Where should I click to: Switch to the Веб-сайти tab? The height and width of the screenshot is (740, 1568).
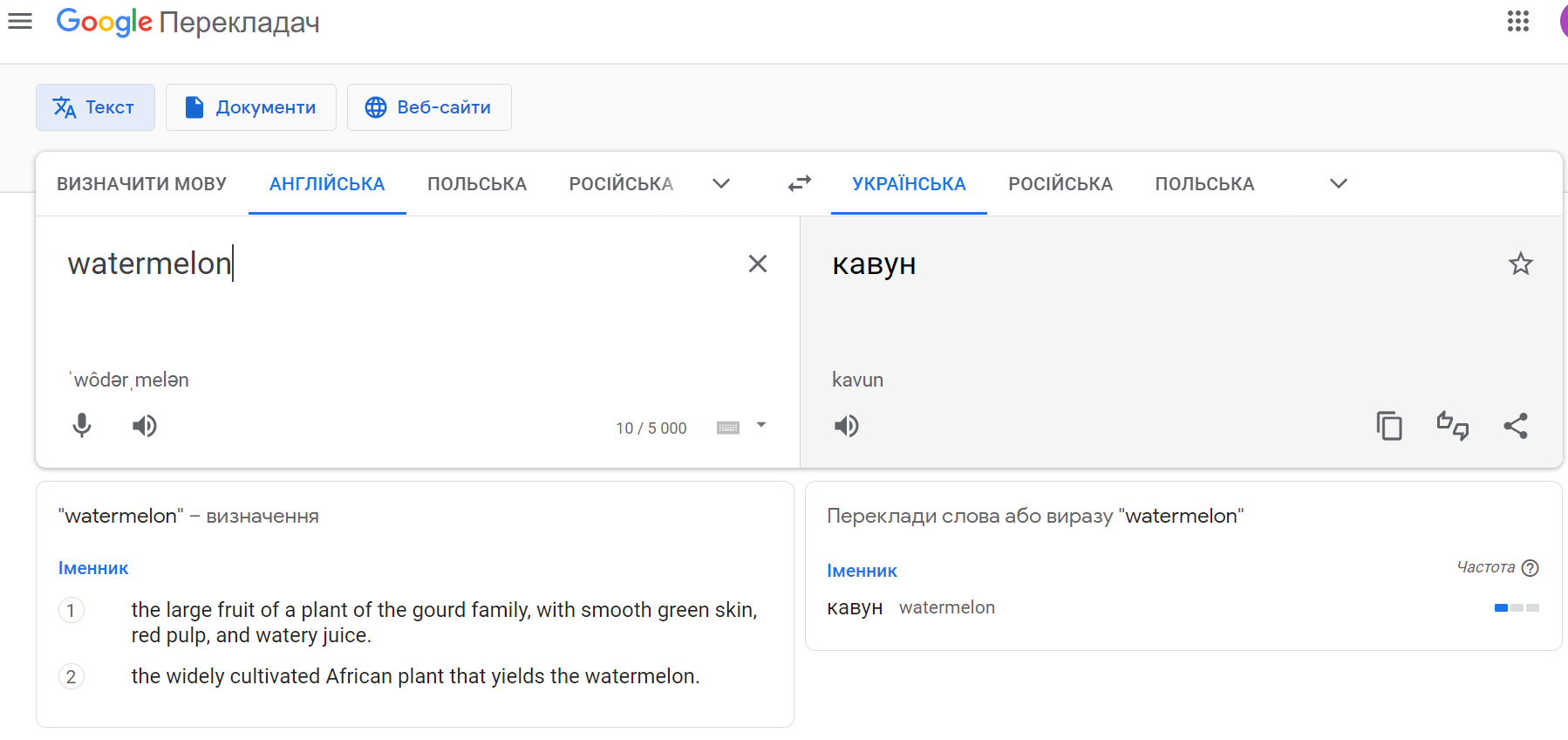tap(429, 107)
